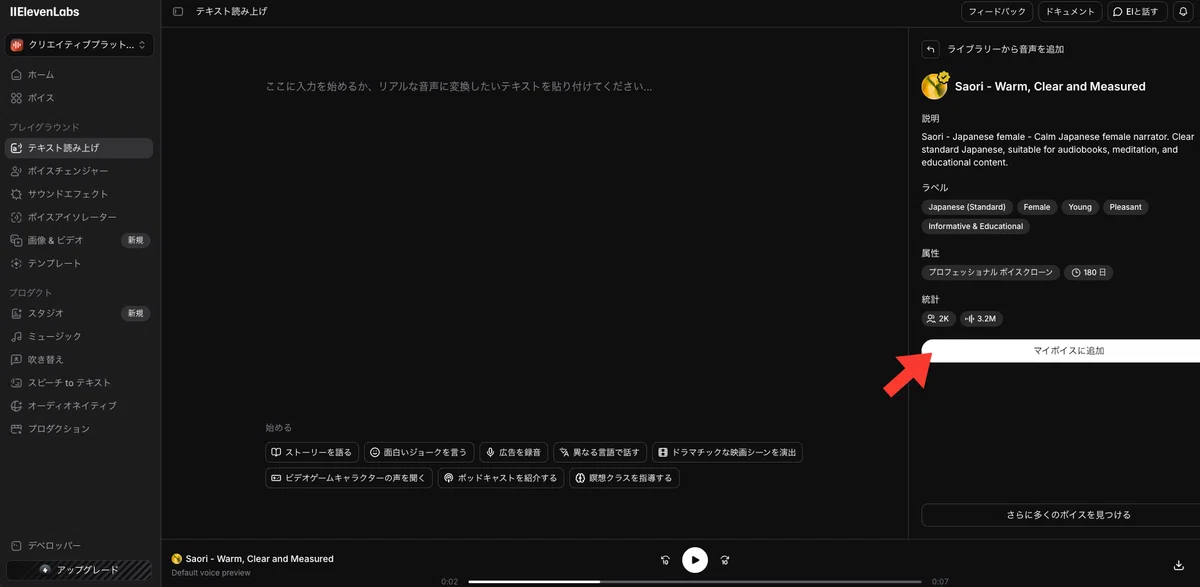The image size is (1200, 587).
Task: Click プロフェッショナル ボイスクローン chip
Action: [991, 272]
